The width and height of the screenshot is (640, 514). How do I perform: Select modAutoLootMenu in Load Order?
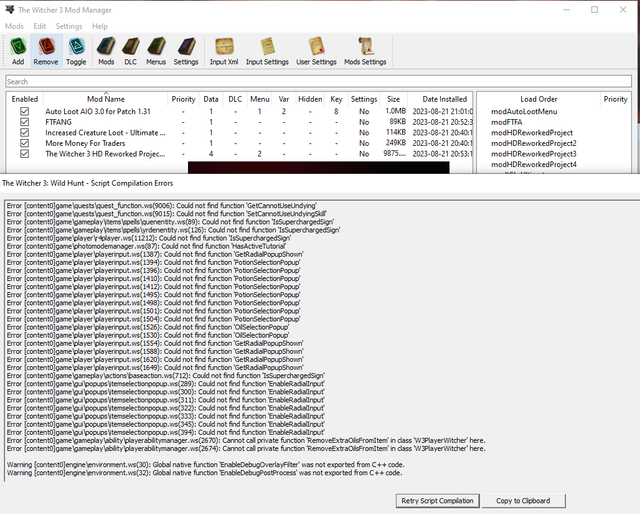point(524,111)
